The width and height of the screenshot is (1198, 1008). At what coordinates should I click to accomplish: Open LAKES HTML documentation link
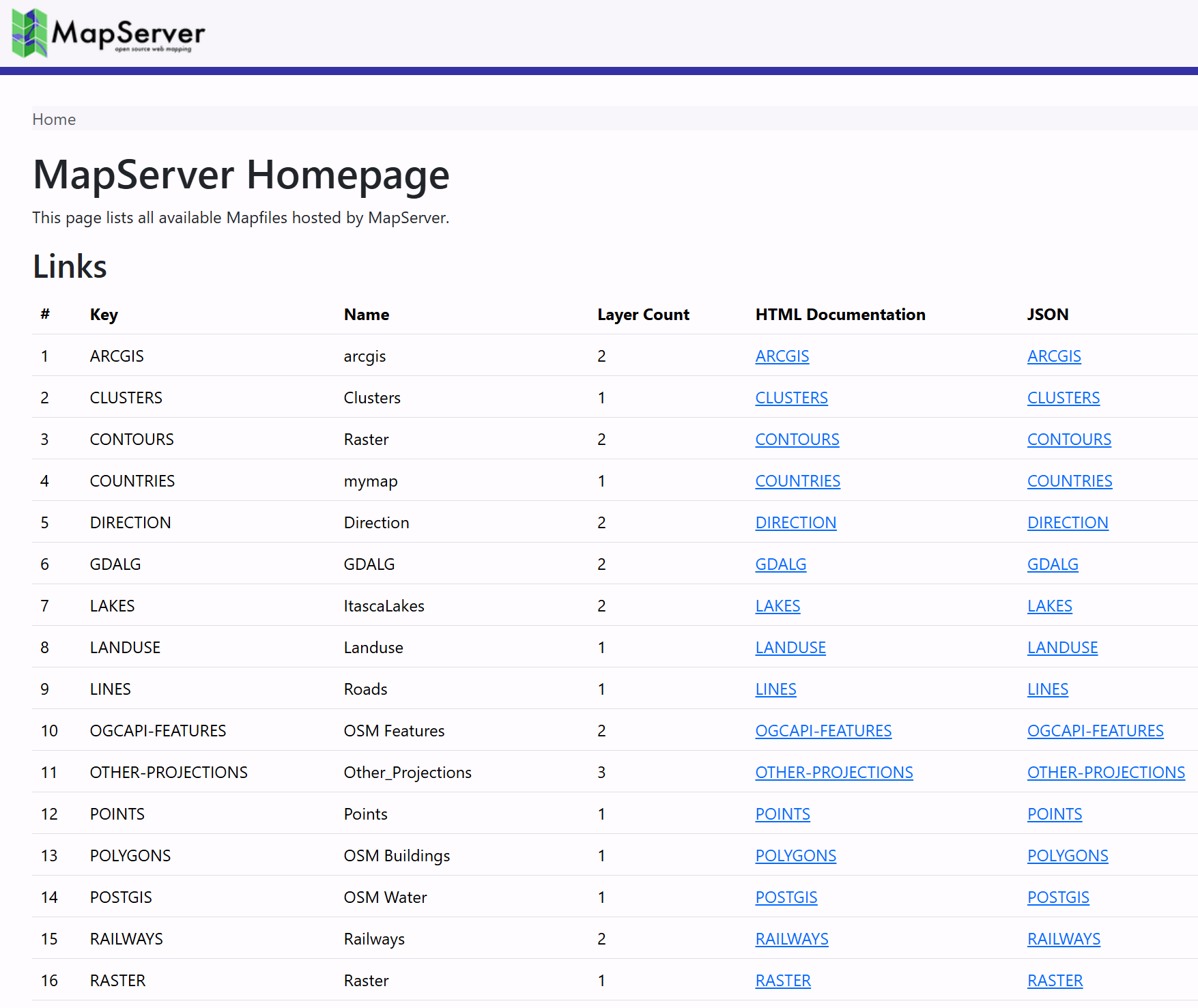click(778, 606)
